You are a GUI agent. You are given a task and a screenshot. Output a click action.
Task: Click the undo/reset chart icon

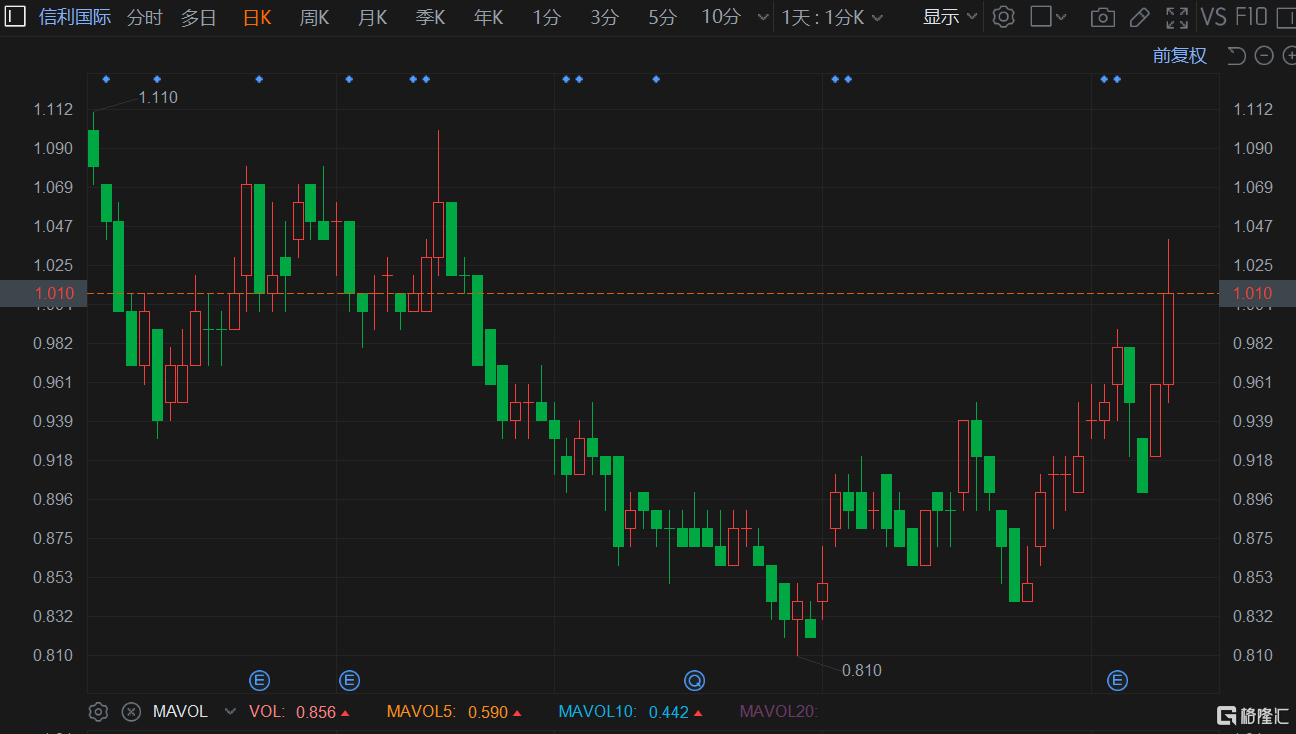point(1235,56)
